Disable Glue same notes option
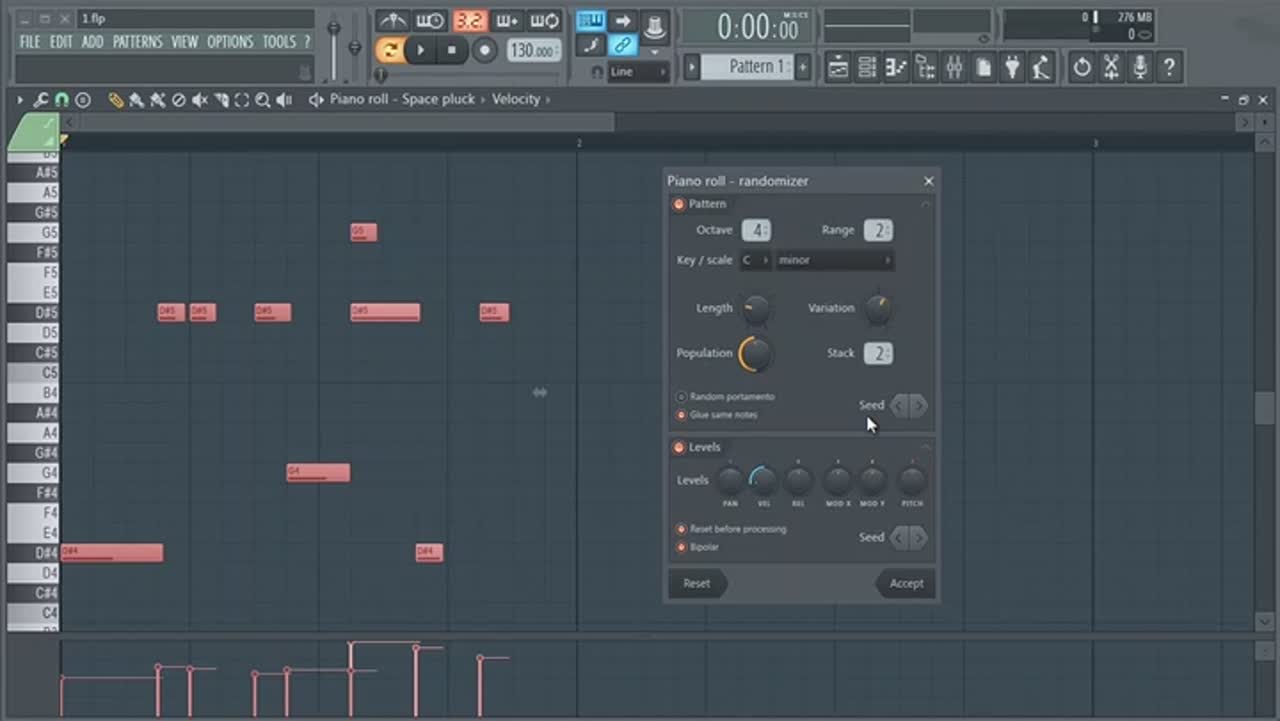 [682, 415]
